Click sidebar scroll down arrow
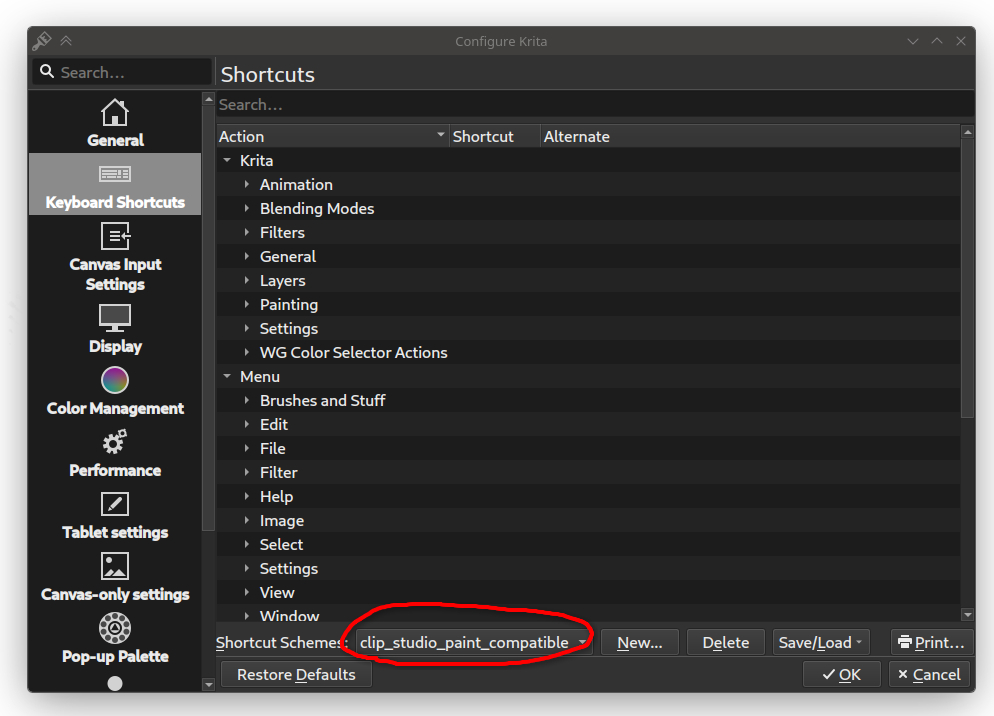Viewport: 994px width, 716px height. click(x=209, y=684)
